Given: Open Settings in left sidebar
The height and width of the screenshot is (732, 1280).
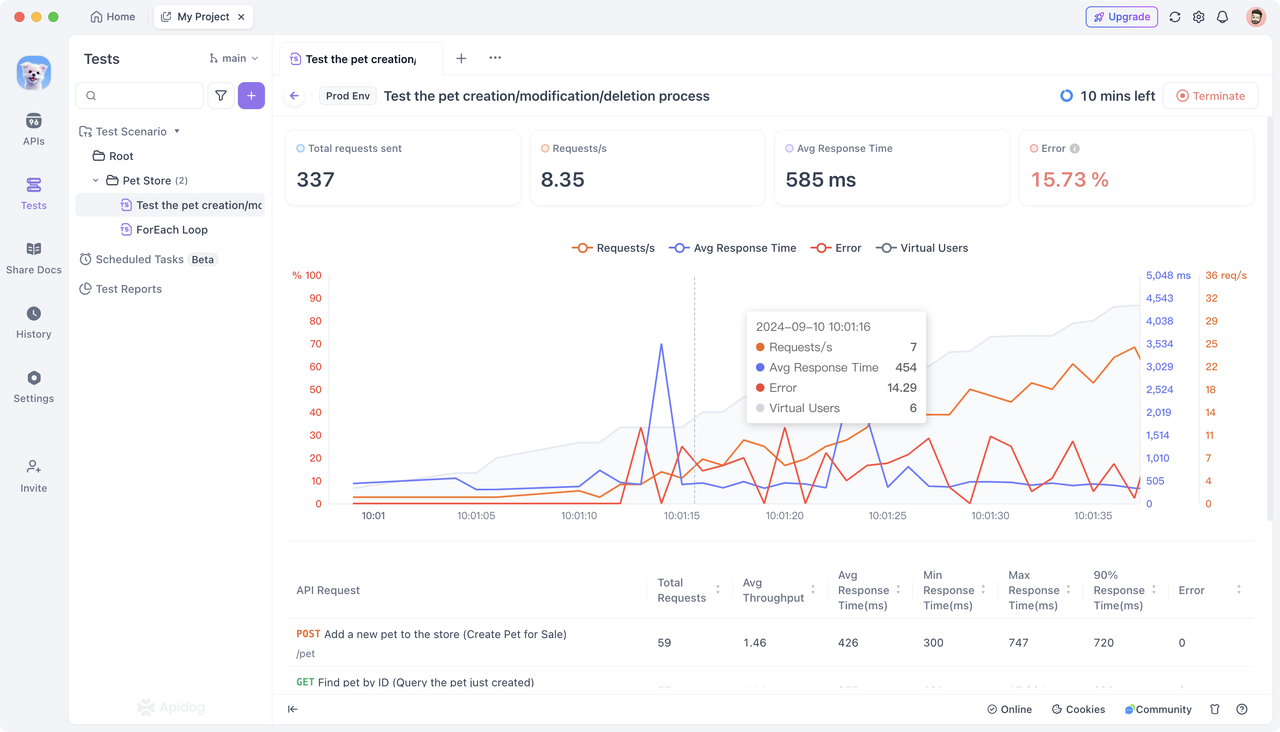Looking at the screenshot, I should pyautogui.click(x=34, y=386).
